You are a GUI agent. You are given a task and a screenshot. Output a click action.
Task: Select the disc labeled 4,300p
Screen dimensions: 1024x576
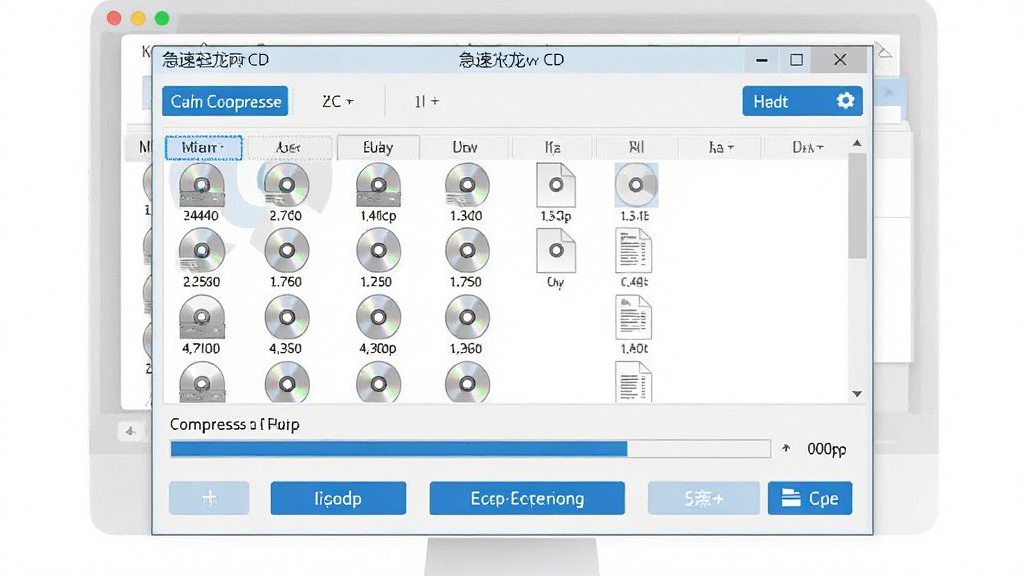pyautogui.click(x=378, y=317)
